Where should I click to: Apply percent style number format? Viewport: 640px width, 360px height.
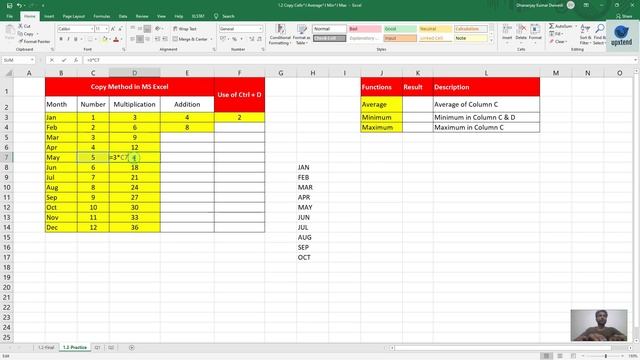234,39
